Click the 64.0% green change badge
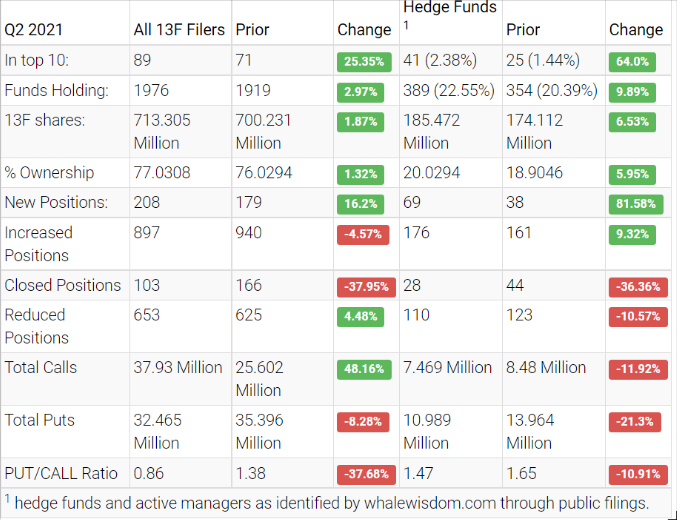This screenshot has width=677, height=520. 632,61
